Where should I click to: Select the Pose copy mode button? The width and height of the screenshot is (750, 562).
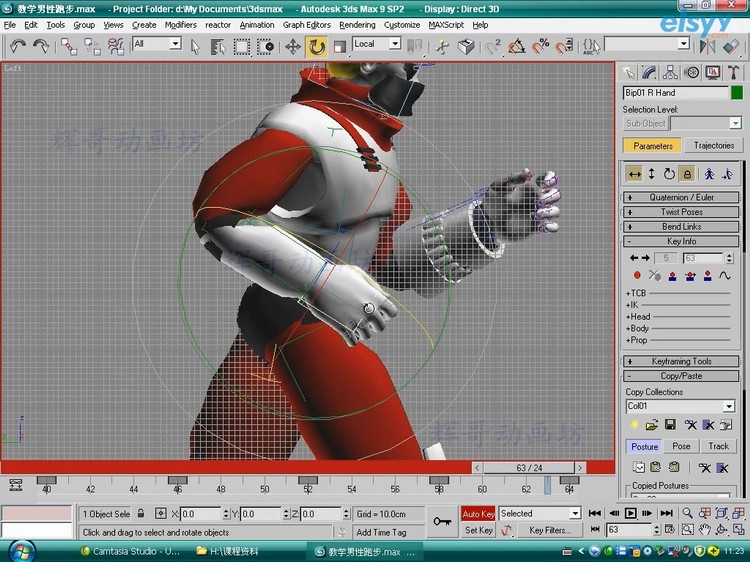point(681,446)
